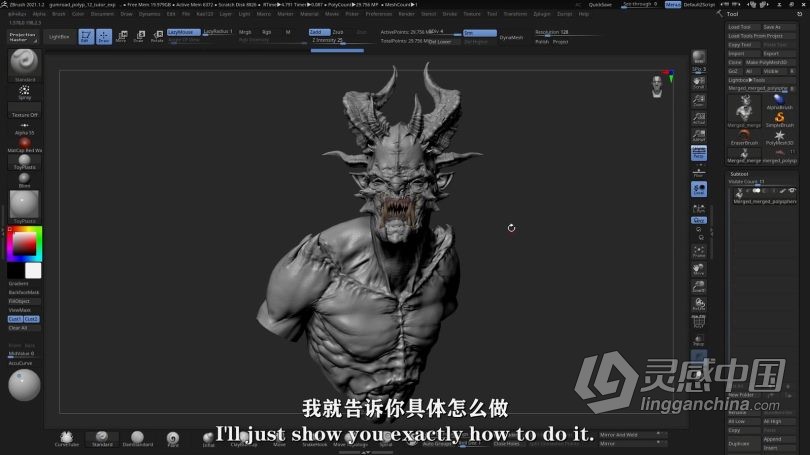The width and height of the screenshot is (810, 455).
Task: Select the EraserBrush tool thumbnail
Action: tap(744, 137)
